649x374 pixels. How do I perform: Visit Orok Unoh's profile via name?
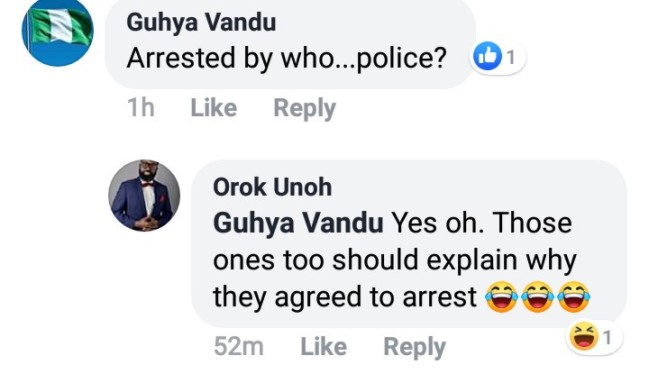(x=272, y=187)
